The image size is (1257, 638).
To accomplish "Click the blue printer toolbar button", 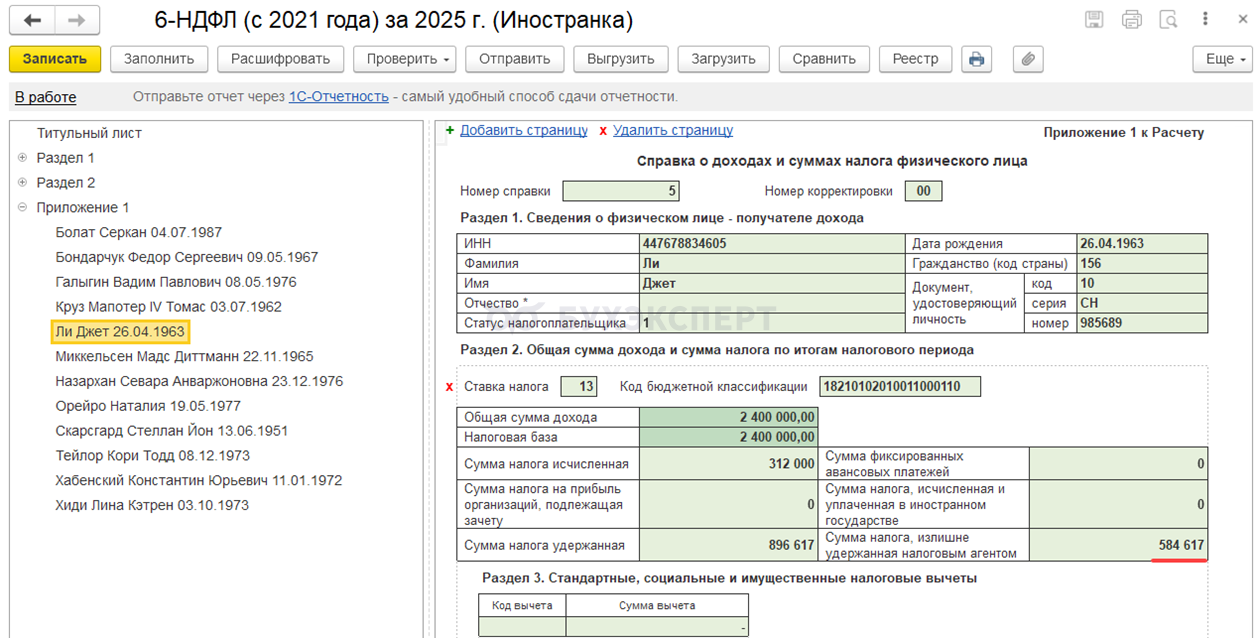I will click(976, 59).
